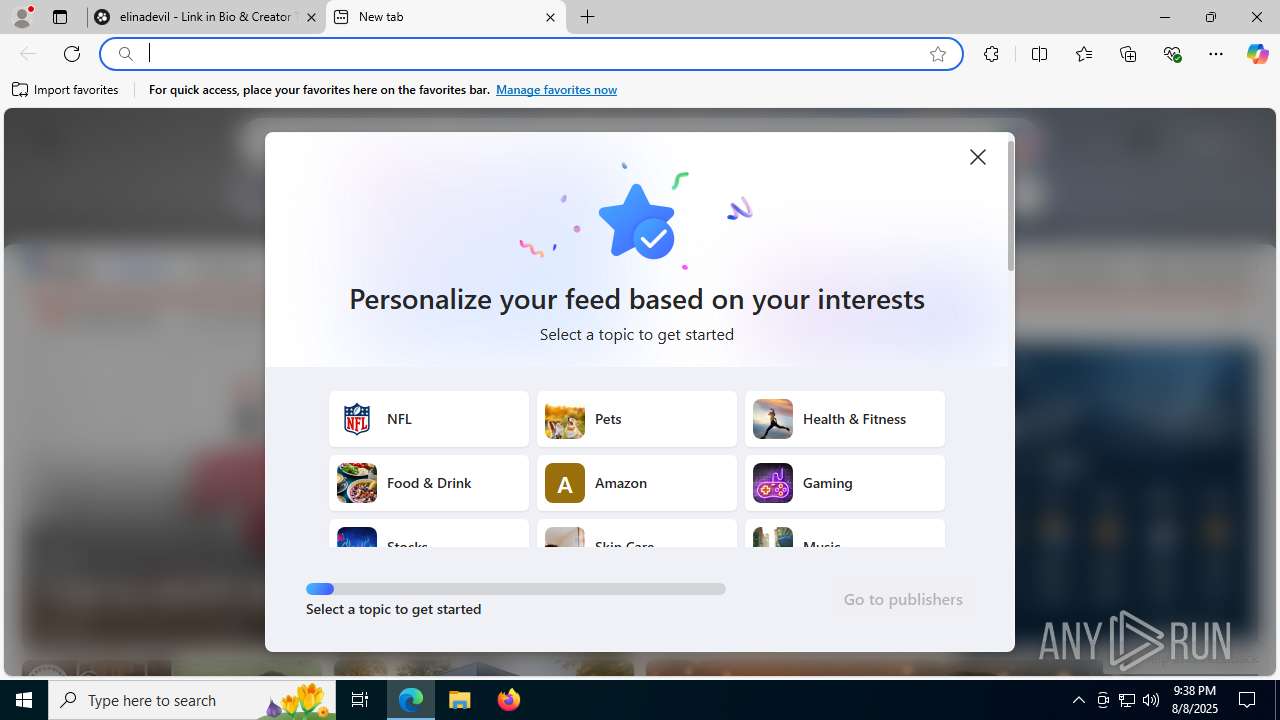
Task: Click the Stocks topic card
Action: click(x=429, y=533)
